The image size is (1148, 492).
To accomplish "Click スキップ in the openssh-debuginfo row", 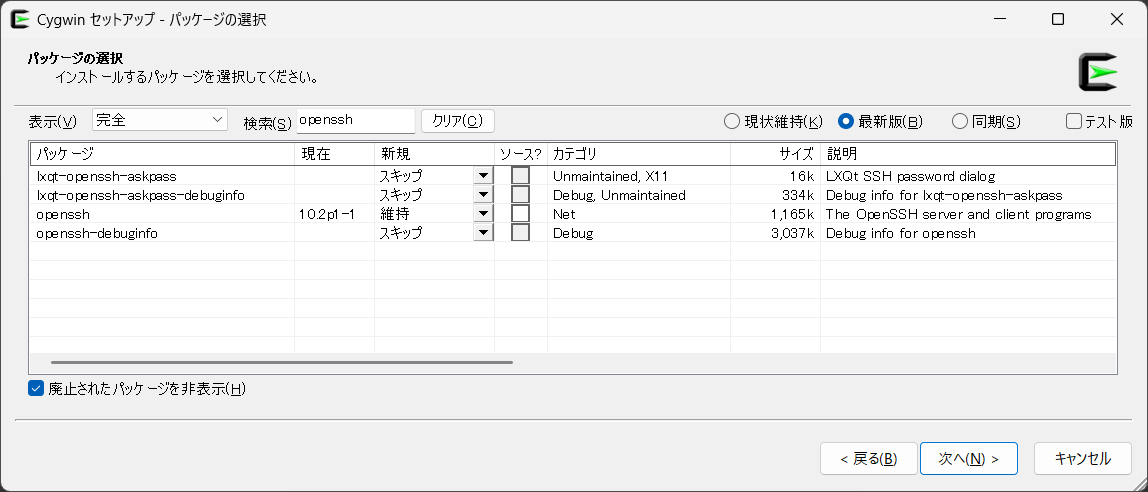I will point(400,234).
